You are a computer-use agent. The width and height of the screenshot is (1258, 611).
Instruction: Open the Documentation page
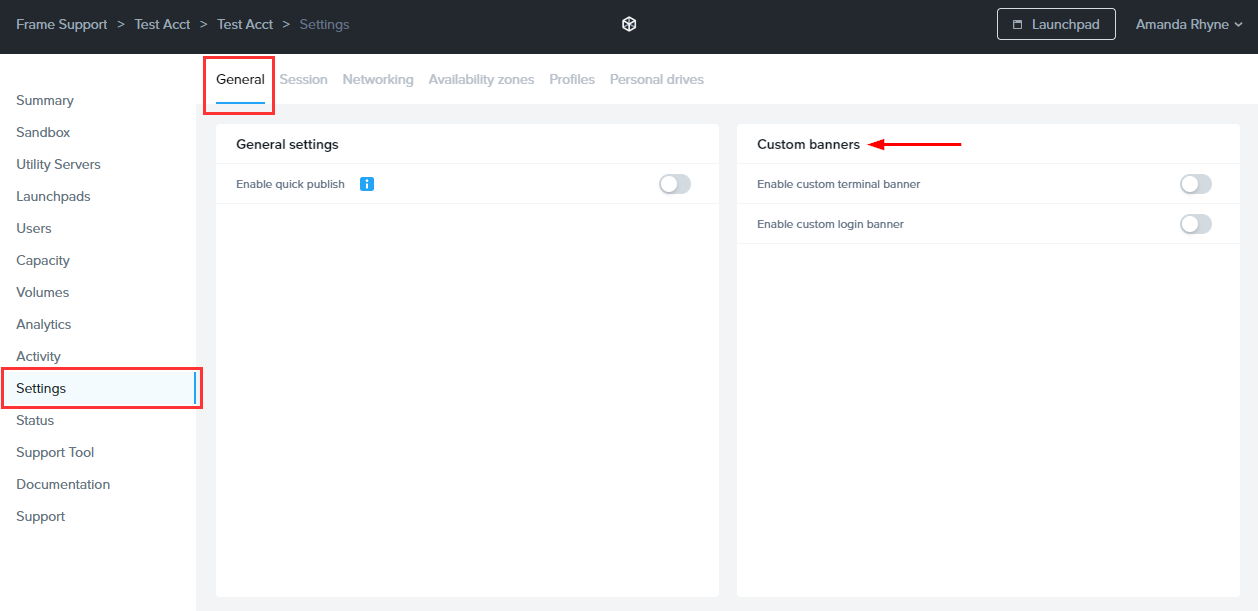coord(62,484)
